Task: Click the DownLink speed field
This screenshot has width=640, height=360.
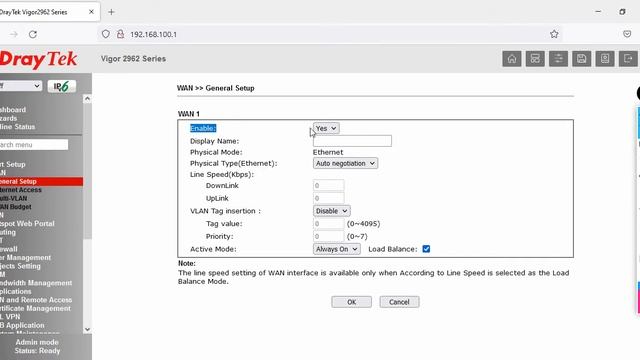Action: [x=329, y=185]
